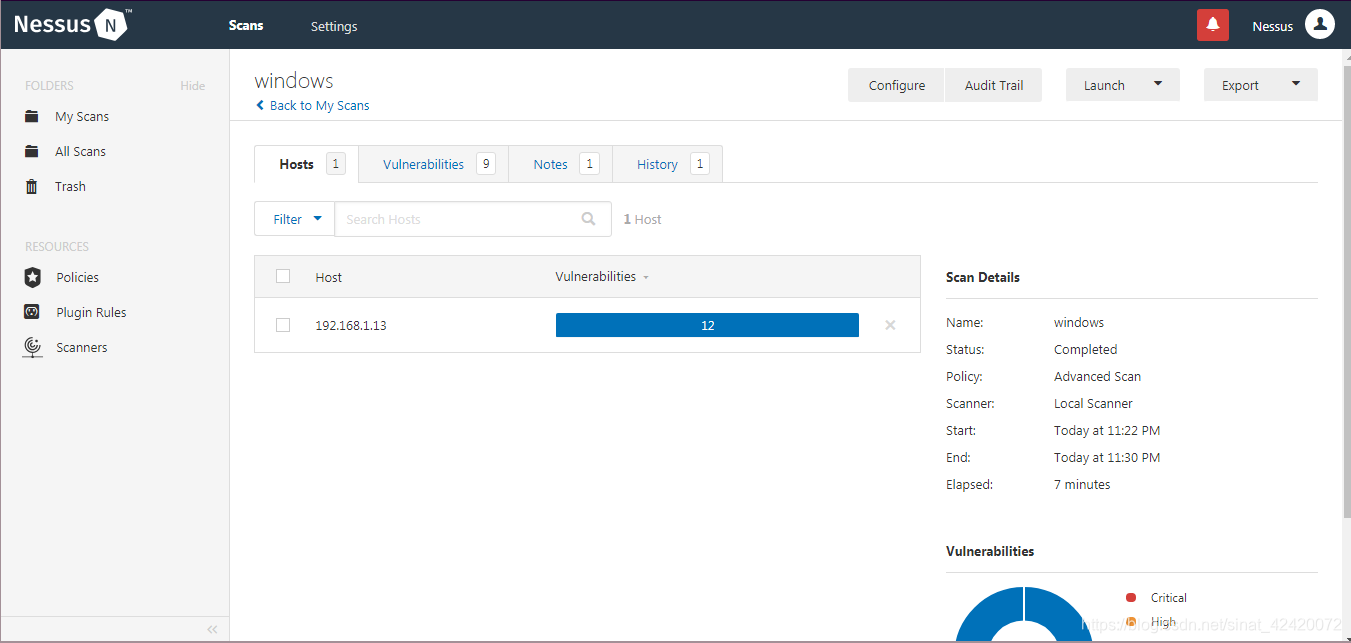Open the History tab
The width and height of the screenshot is (1351, 643).
click(x=667, y=164)
